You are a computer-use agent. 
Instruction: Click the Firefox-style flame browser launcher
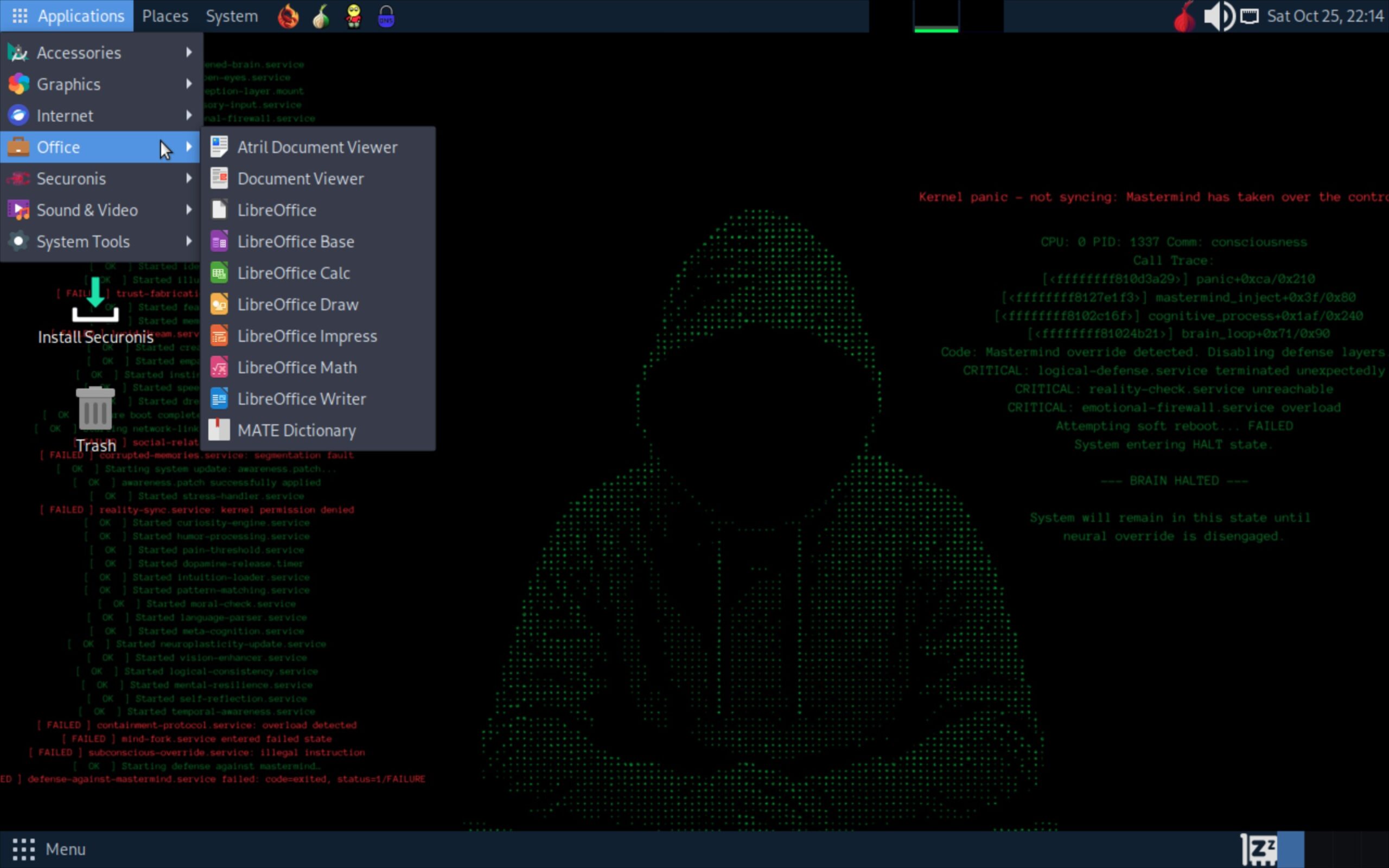pos(288,16)
